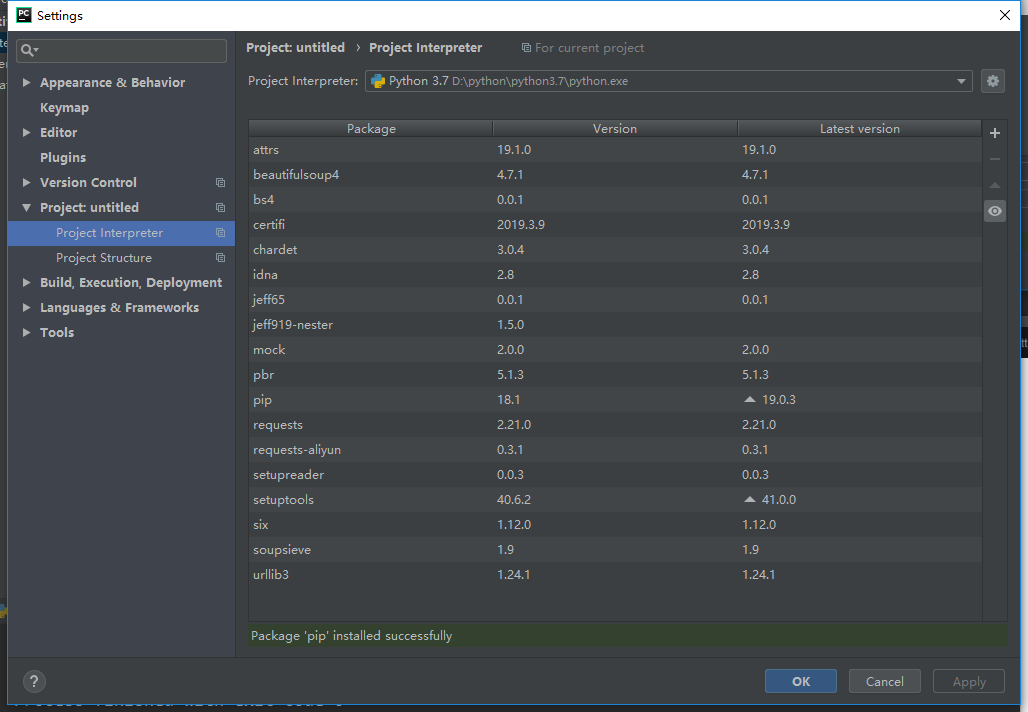Select the mock package row
The width and height of the screenshot is (1028, 712).
615,349
